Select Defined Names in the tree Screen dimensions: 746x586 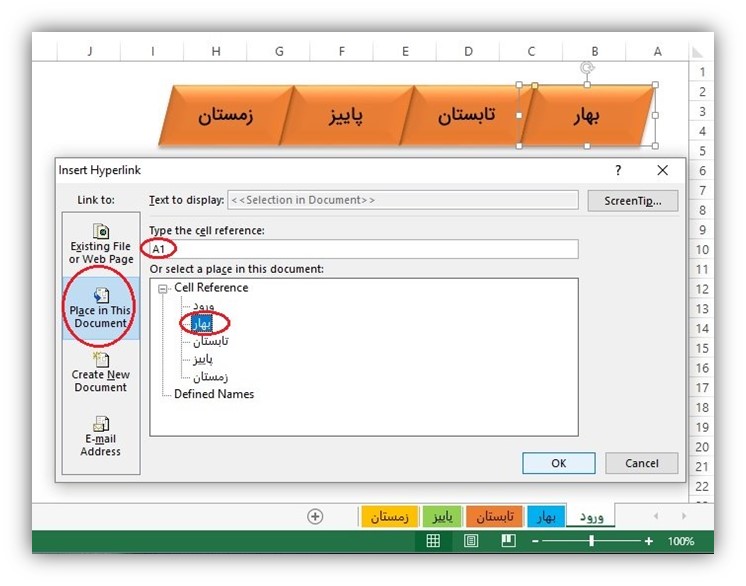pyautogui.click(x=213, y=394)
